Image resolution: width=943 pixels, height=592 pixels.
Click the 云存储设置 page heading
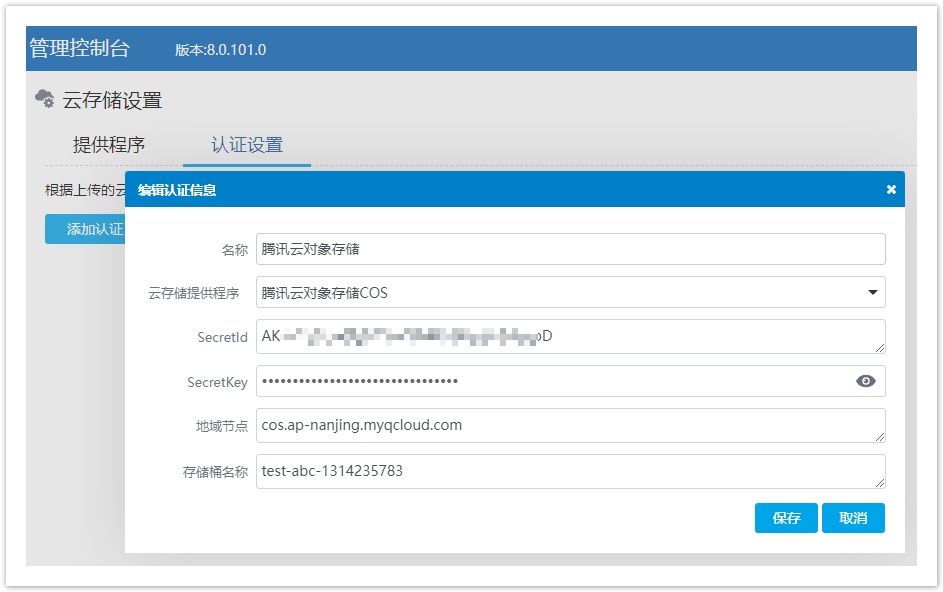(112, 100)
